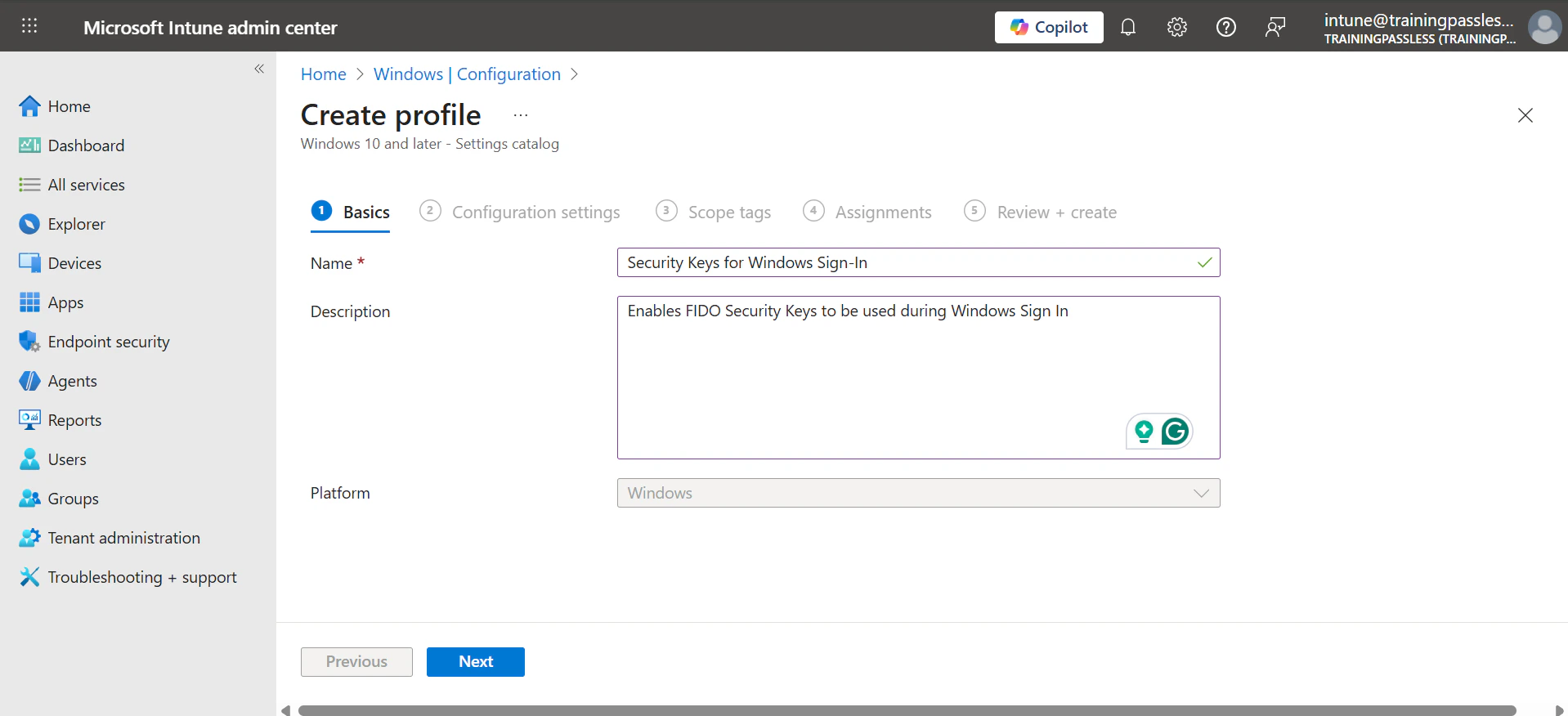Click the Platform field label

[x=340, y=493]
